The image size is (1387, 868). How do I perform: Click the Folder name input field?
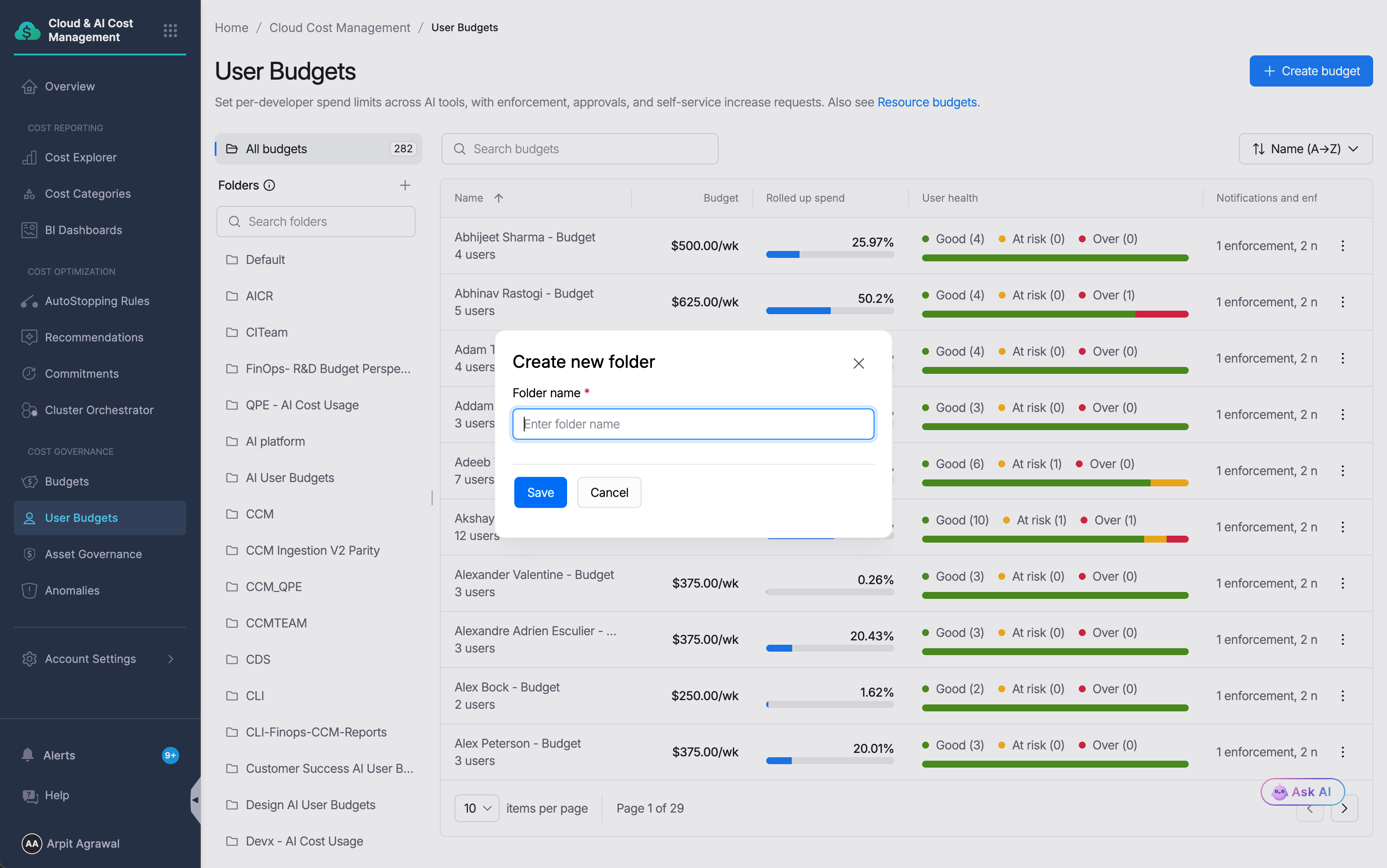(x=693, y=424)
